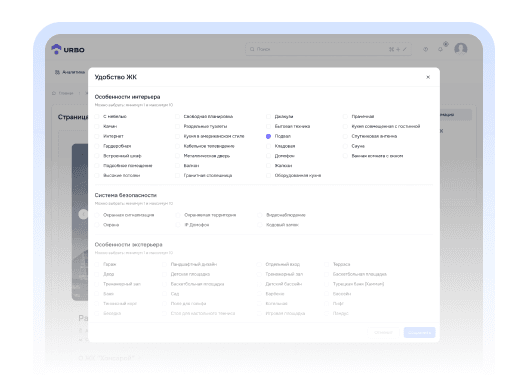The height and width of the screenshot is (380, 529).
Task: Close the Удобство ЖК dialog
Action: (428, 77)
